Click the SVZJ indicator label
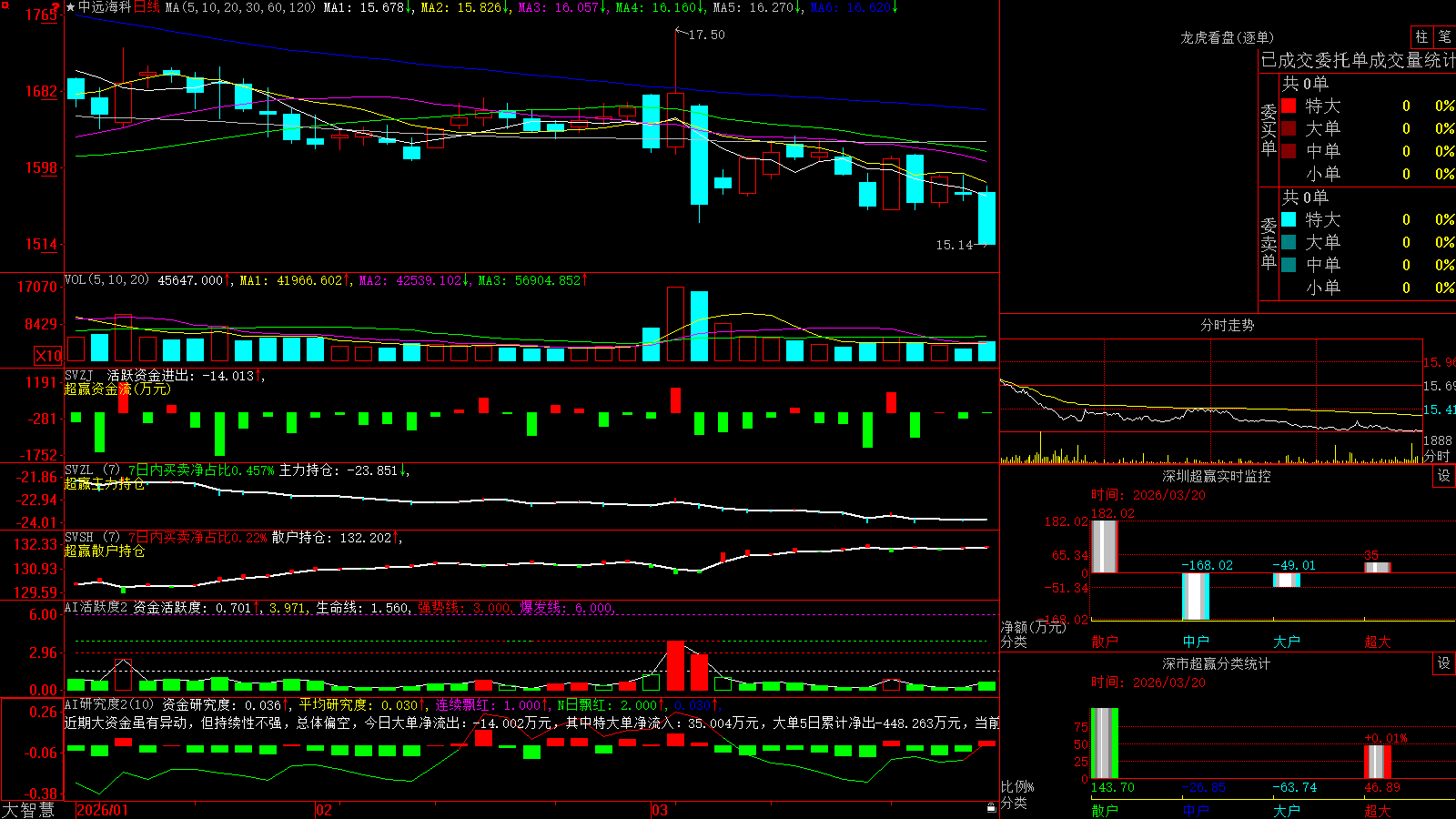Viewport: 1456px width, 819px height. pyautogui.click(x=79, y=375)
